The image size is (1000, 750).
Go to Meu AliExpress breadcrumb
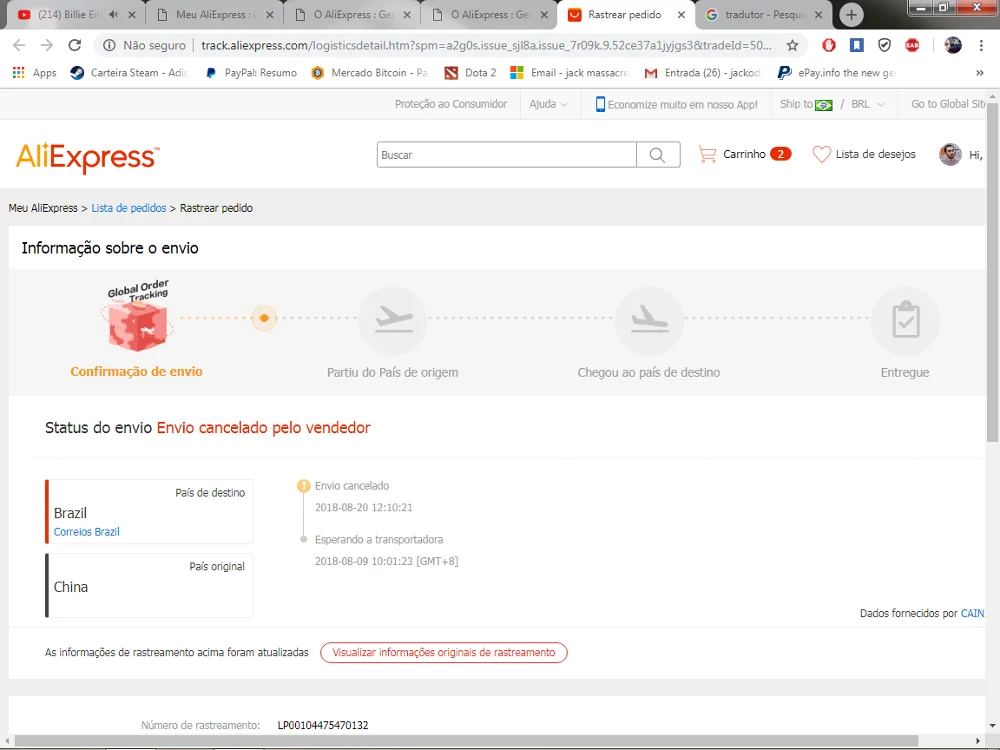click(43, 208)
